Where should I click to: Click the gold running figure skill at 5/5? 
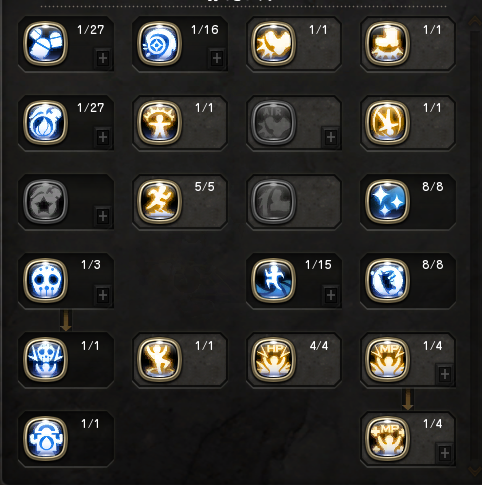tap(159, 201)
